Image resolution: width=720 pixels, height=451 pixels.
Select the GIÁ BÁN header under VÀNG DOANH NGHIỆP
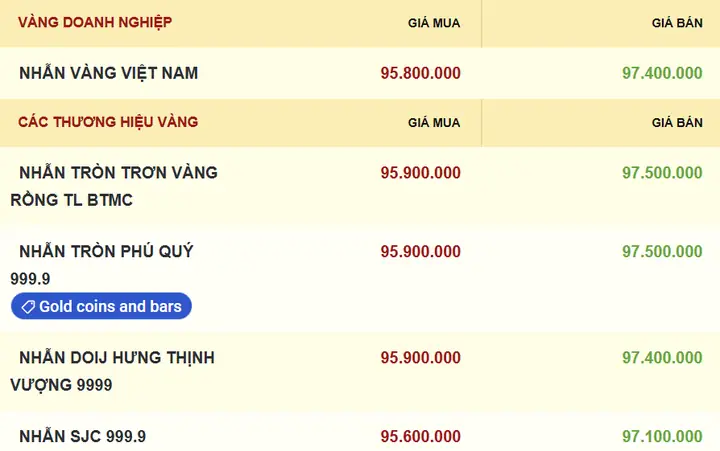[x=677, y=23]
